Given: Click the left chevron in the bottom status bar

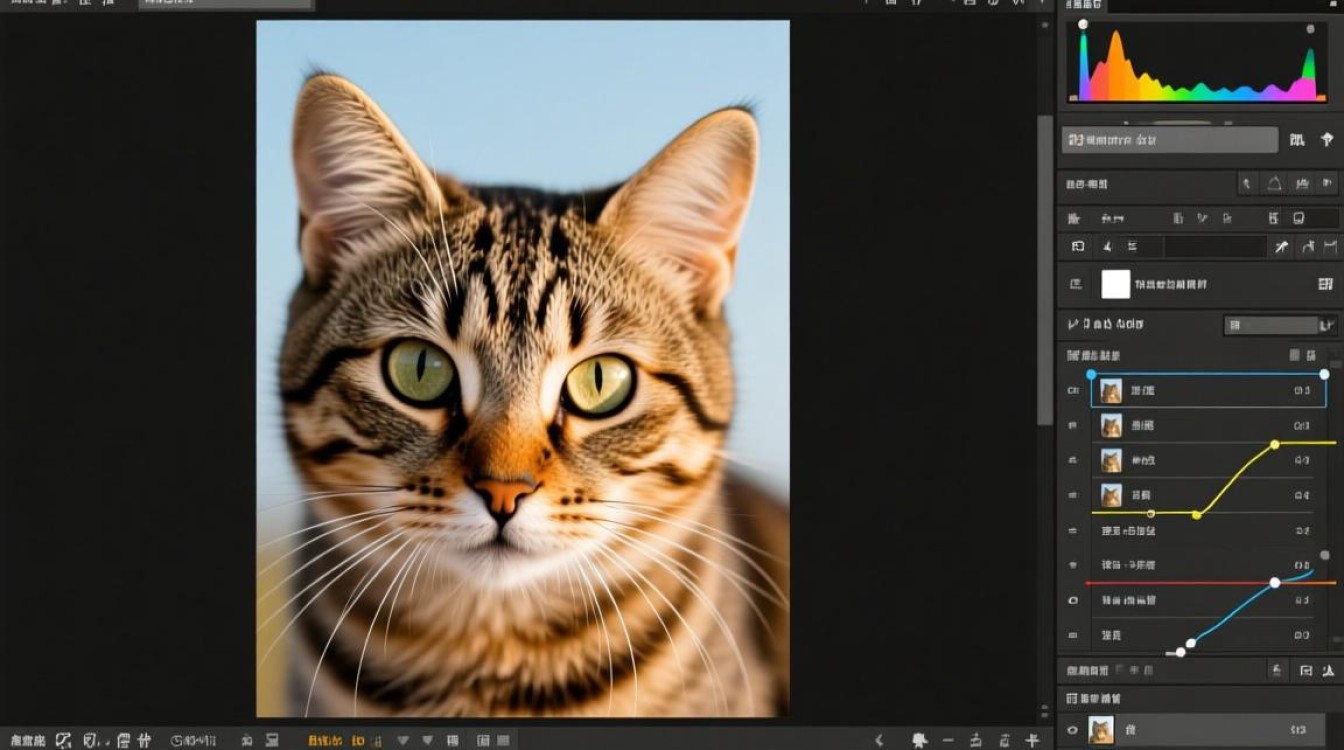Looking at the screenshot, I should [879, 740].
